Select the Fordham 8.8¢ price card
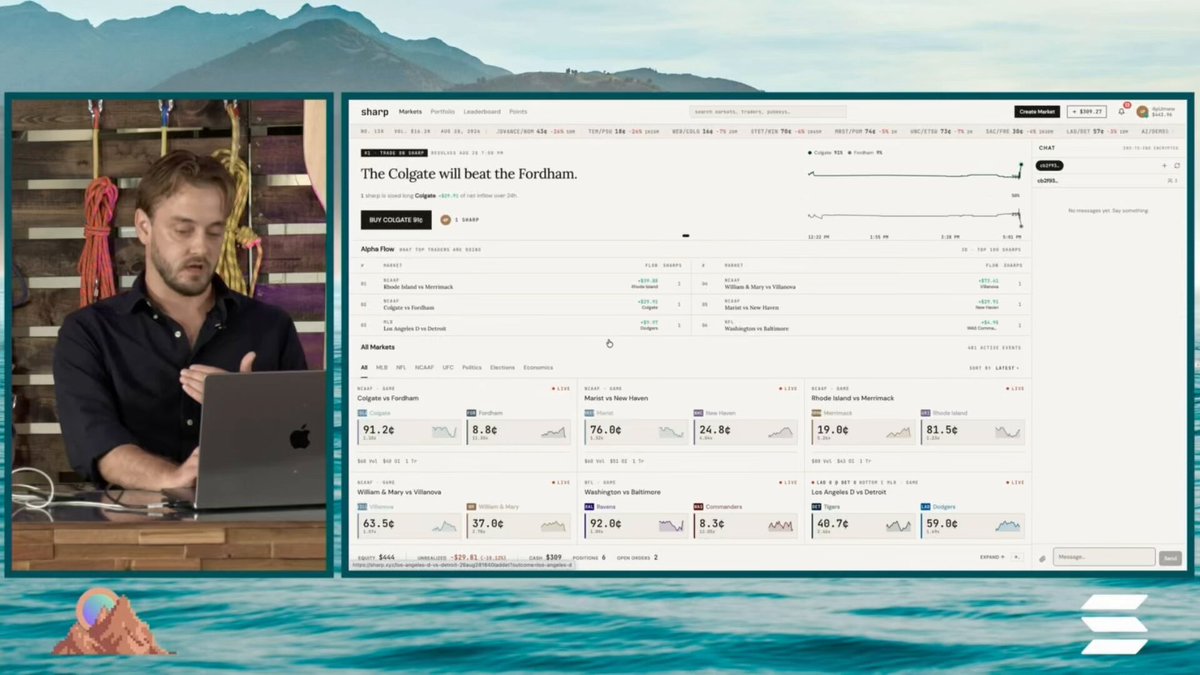The width and height of the screenshot is (1200, 675). click(x=518, y=432)
